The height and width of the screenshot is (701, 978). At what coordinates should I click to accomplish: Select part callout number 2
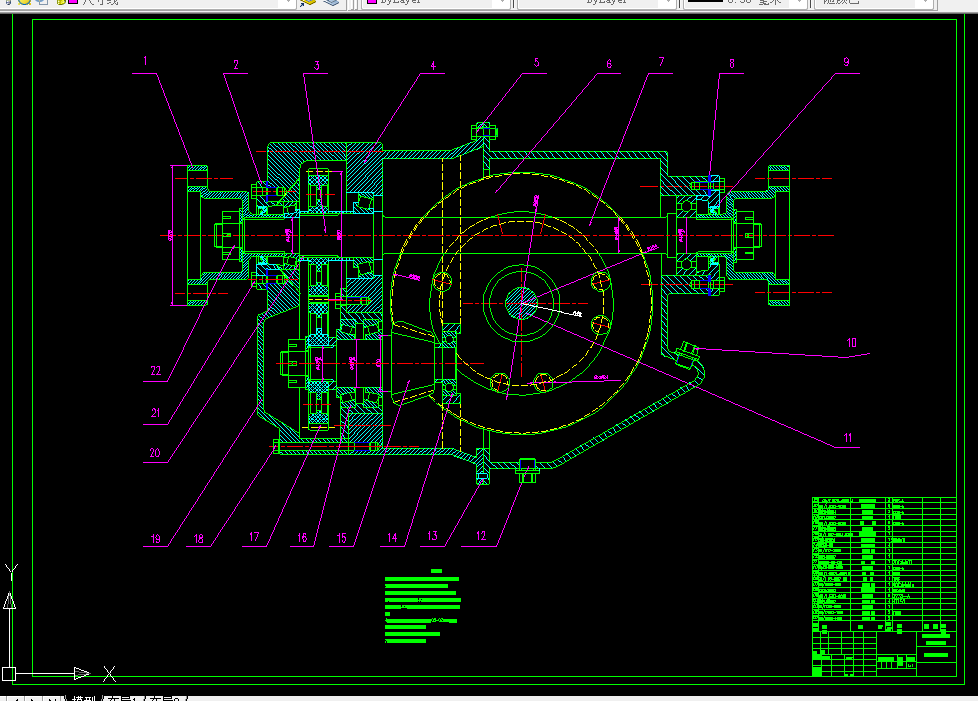pyautogui.click(x=236, y=65)
